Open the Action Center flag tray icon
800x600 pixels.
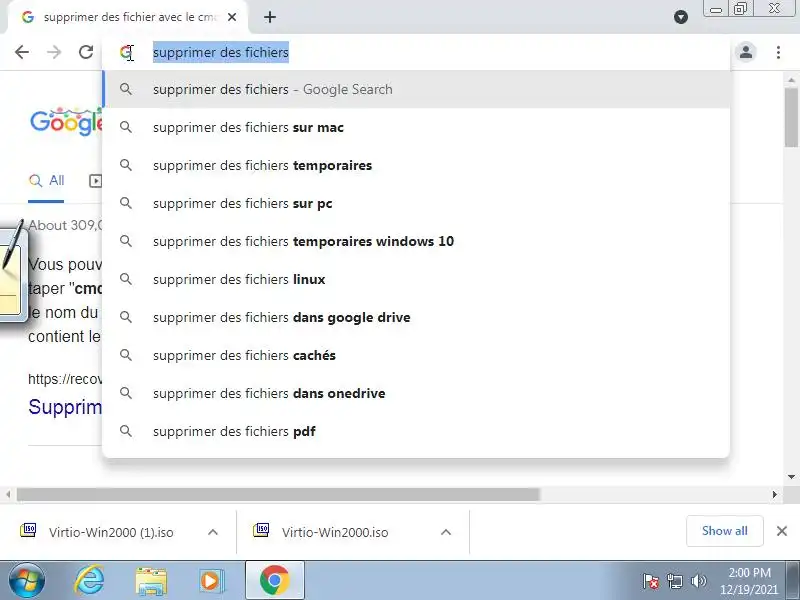pyautogui.click(x=651, y=581)
